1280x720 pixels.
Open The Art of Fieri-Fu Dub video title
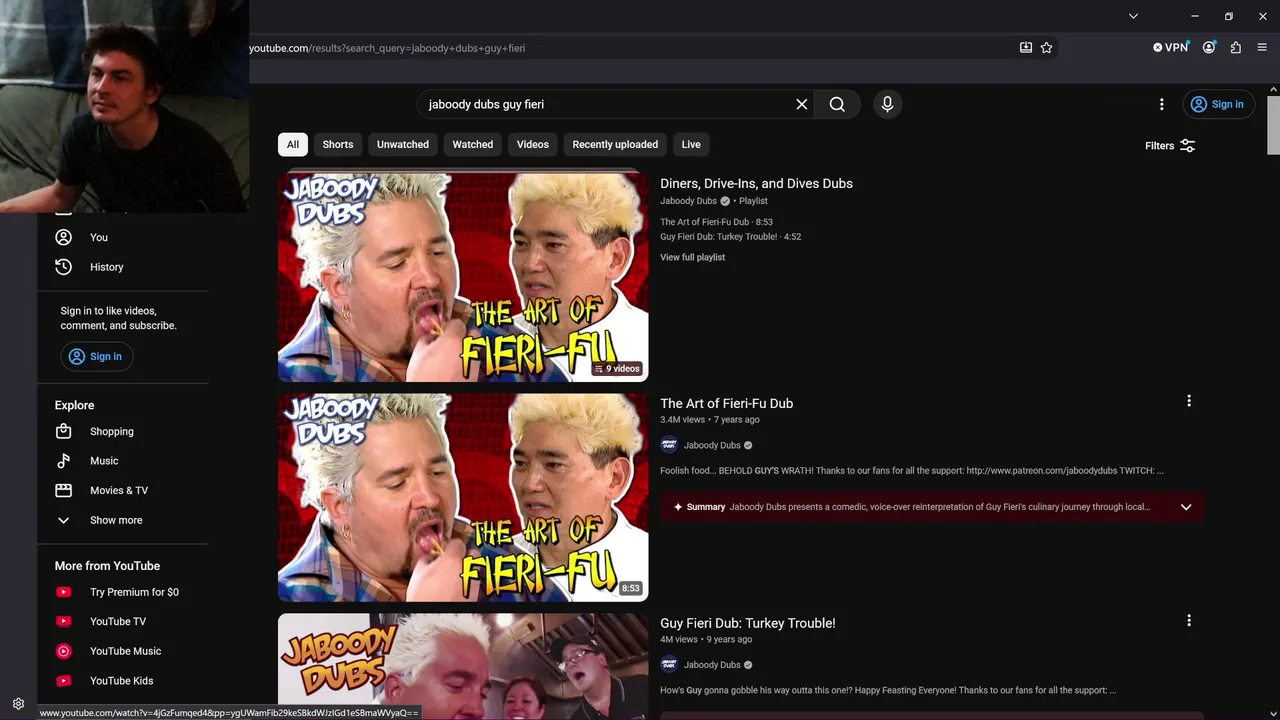pyautogui.click(x=726, y=403)
